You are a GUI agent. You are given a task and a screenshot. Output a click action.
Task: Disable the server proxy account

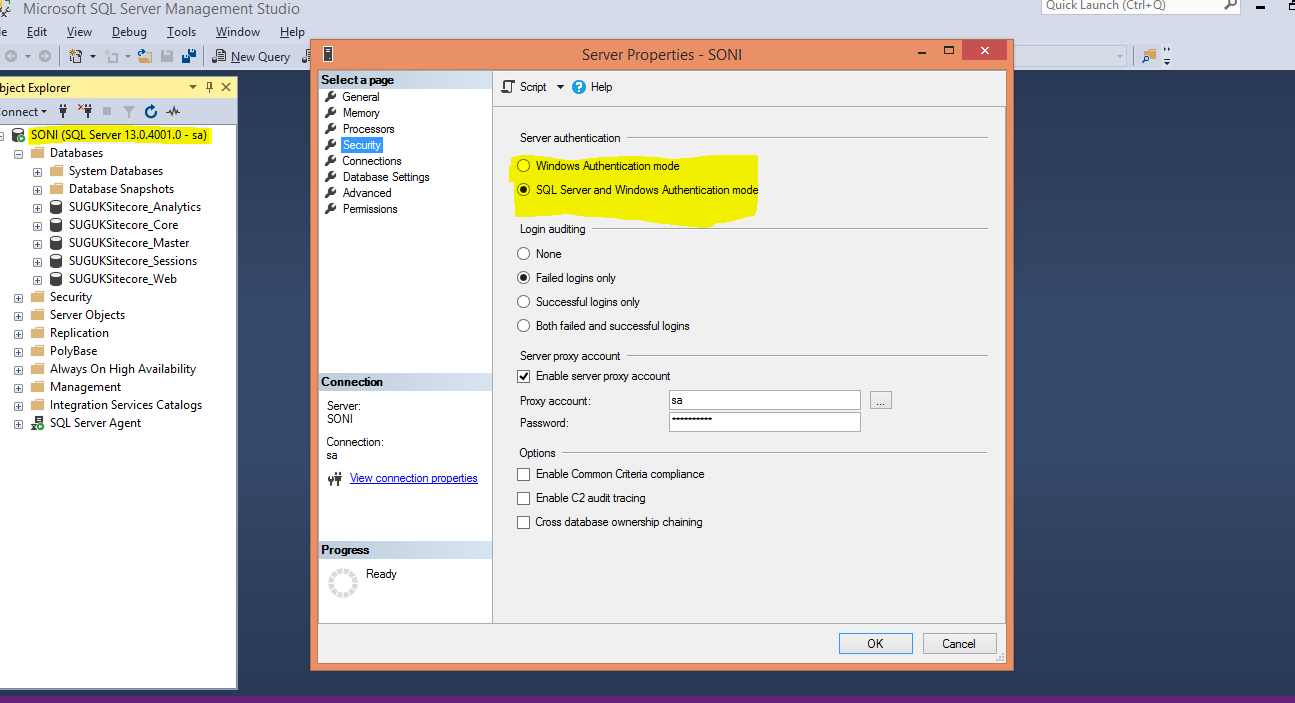click(523, 376)
